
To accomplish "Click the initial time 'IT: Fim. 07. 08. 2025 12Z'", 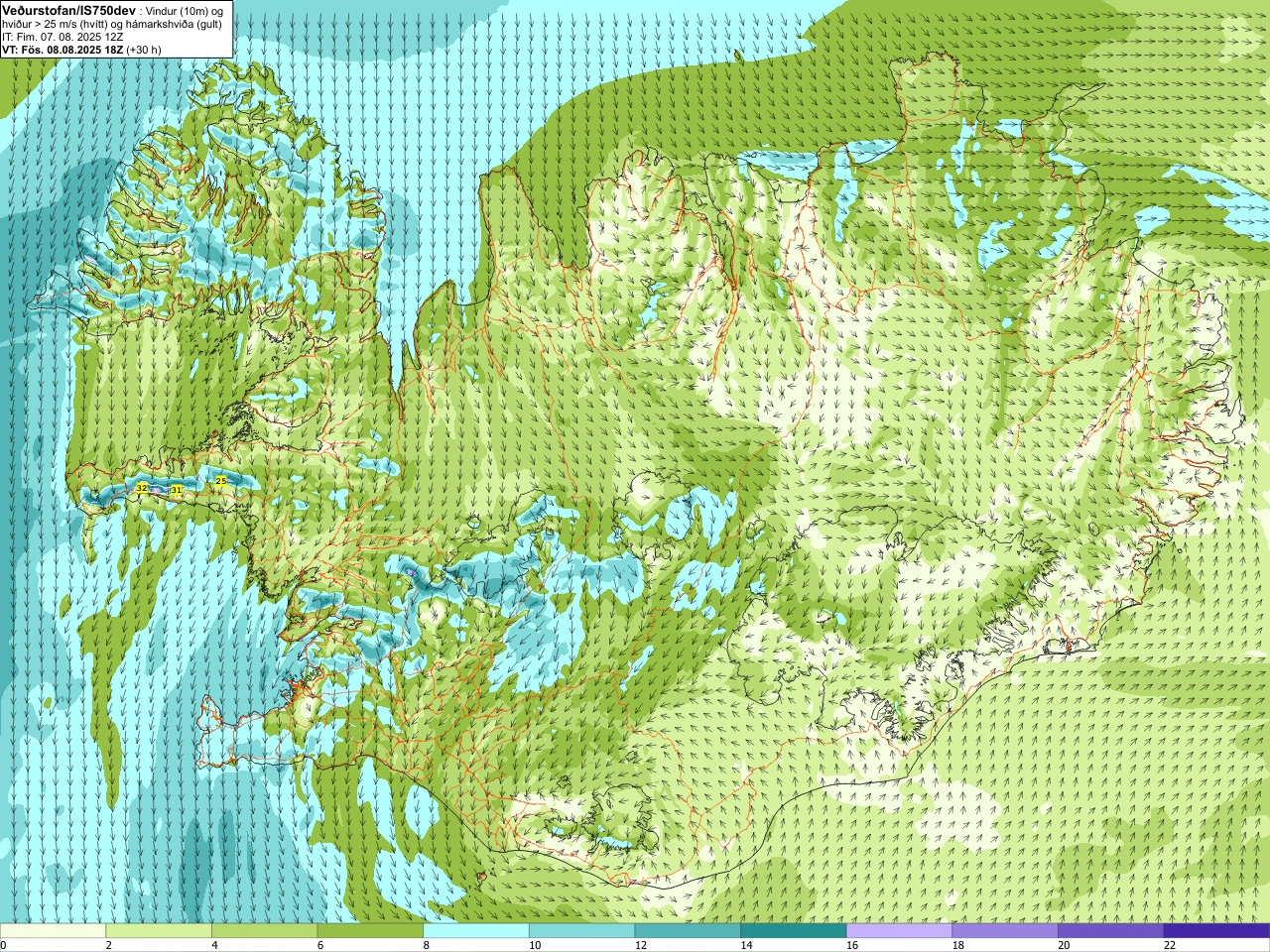I will tap(63, 37).
